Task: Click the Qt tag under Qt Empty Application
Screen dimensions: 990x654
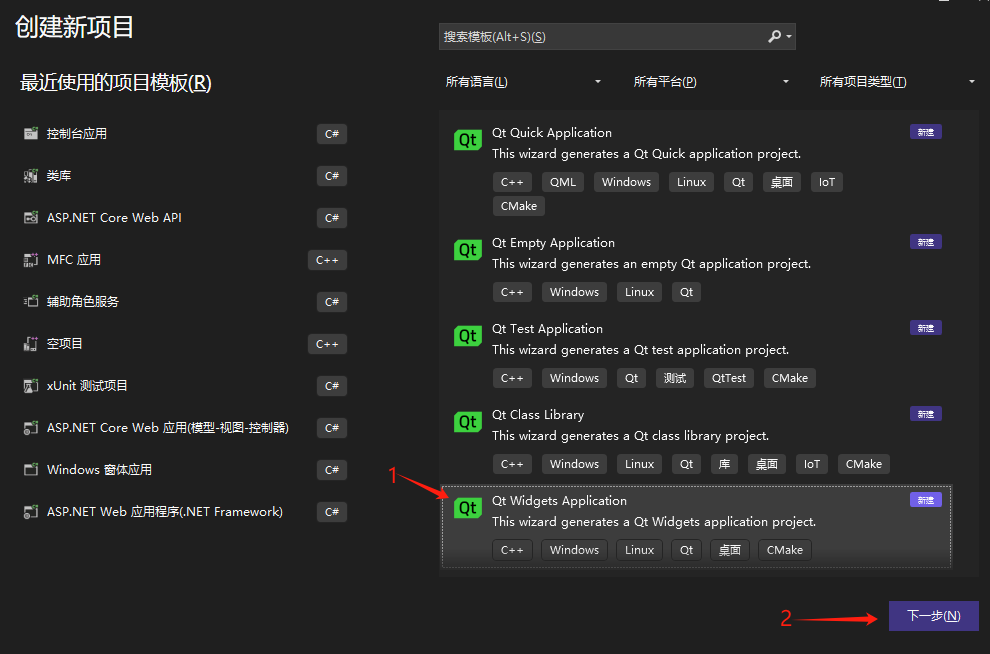Action: 686,292
